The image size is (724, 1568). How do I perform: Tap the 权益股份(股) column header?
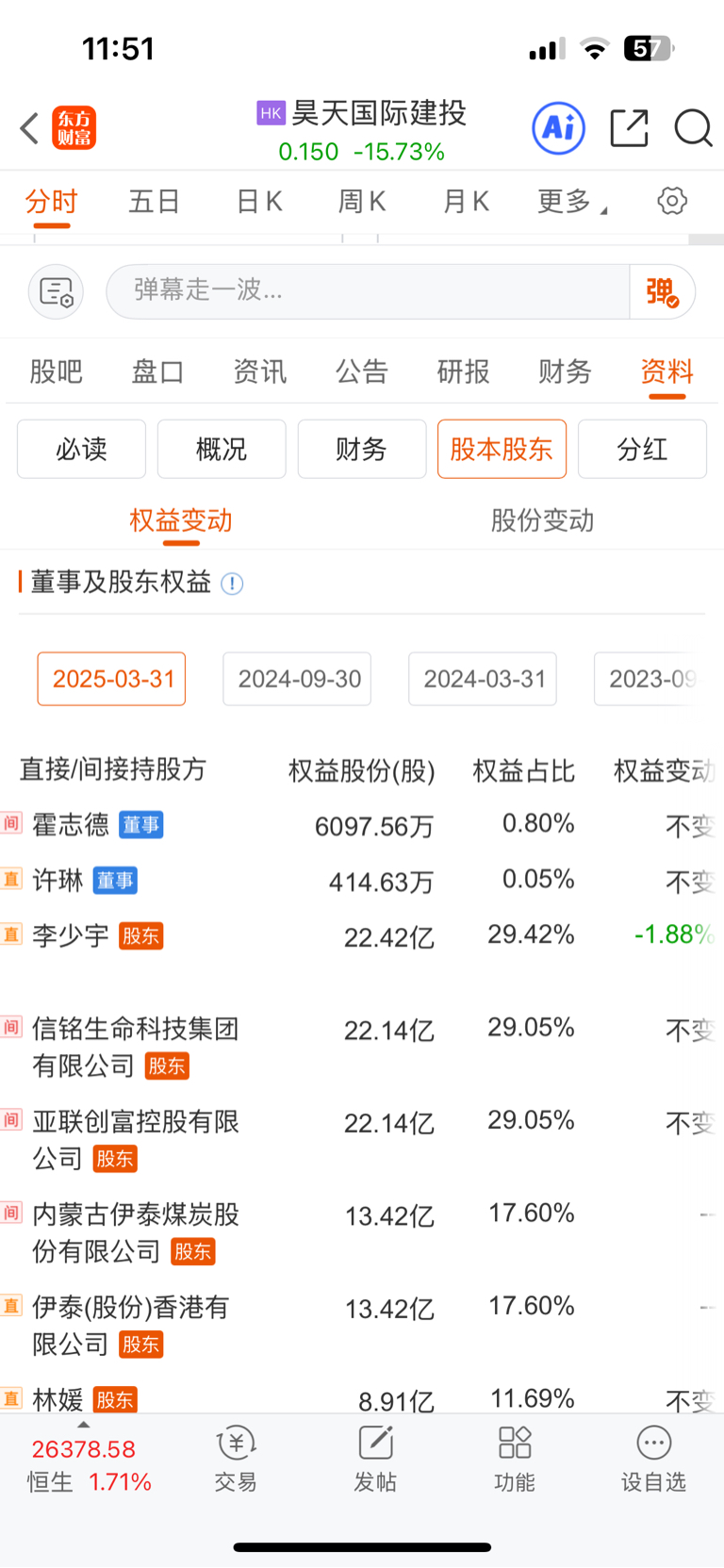[362, 771]
